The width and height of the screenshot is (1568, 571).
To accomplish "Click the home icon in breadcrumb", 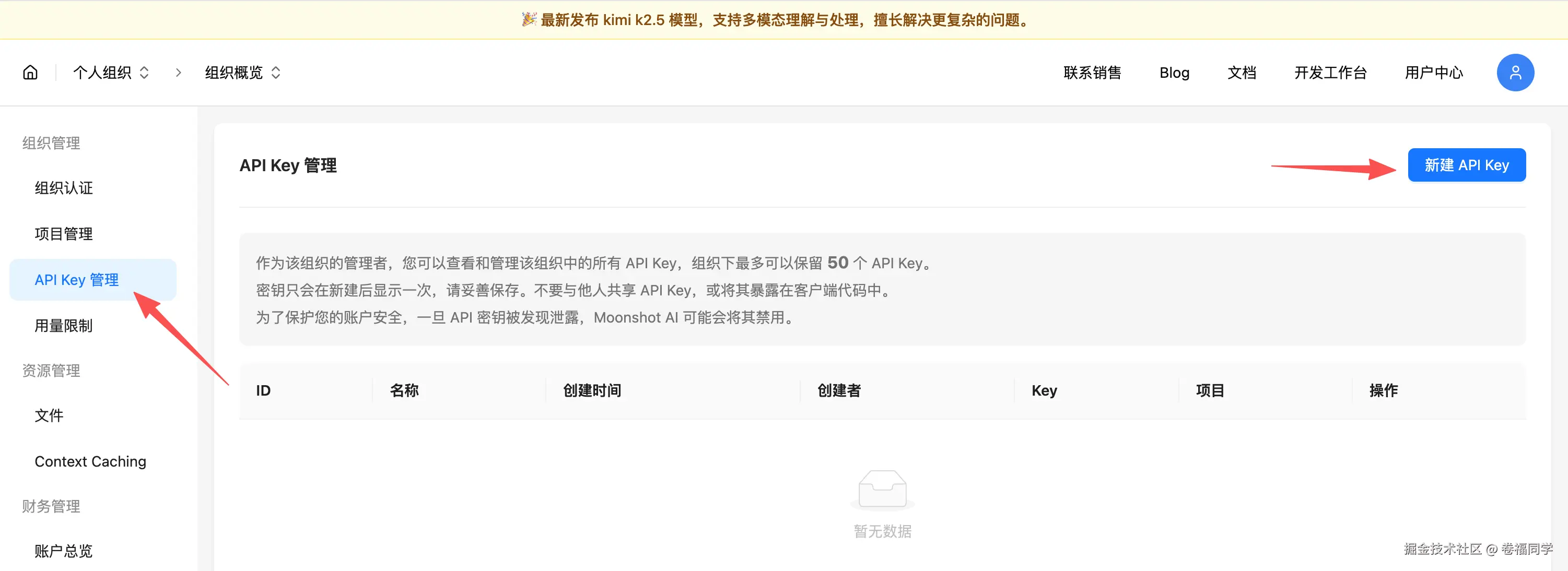I will coord(30,73).
